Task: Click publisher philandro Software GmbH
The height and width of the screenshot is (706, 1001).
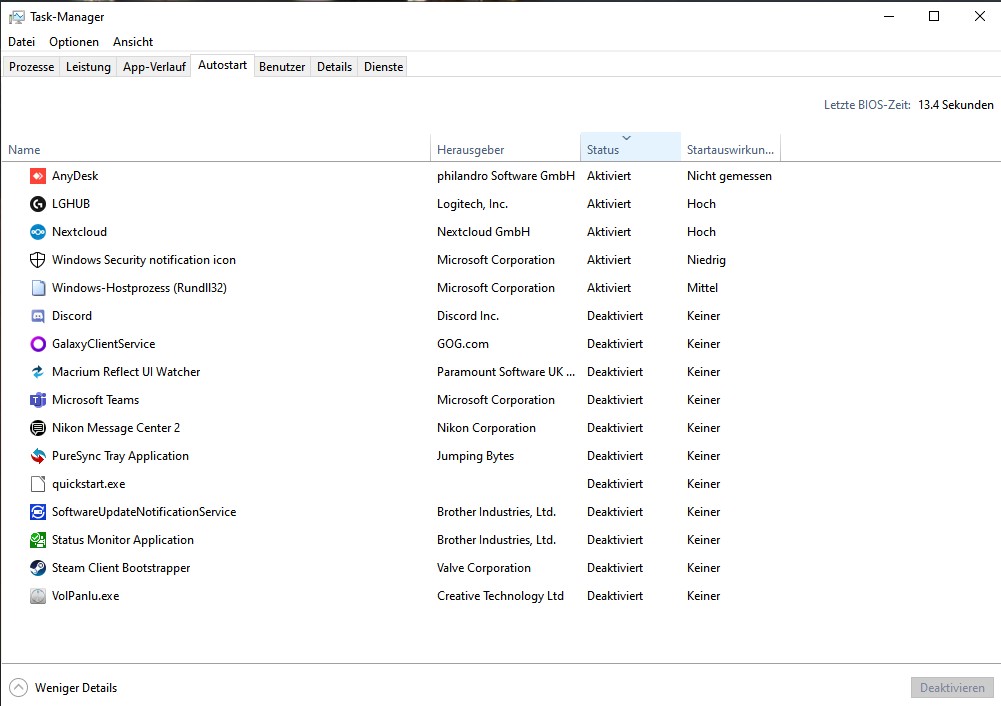Action: point(506,176)
